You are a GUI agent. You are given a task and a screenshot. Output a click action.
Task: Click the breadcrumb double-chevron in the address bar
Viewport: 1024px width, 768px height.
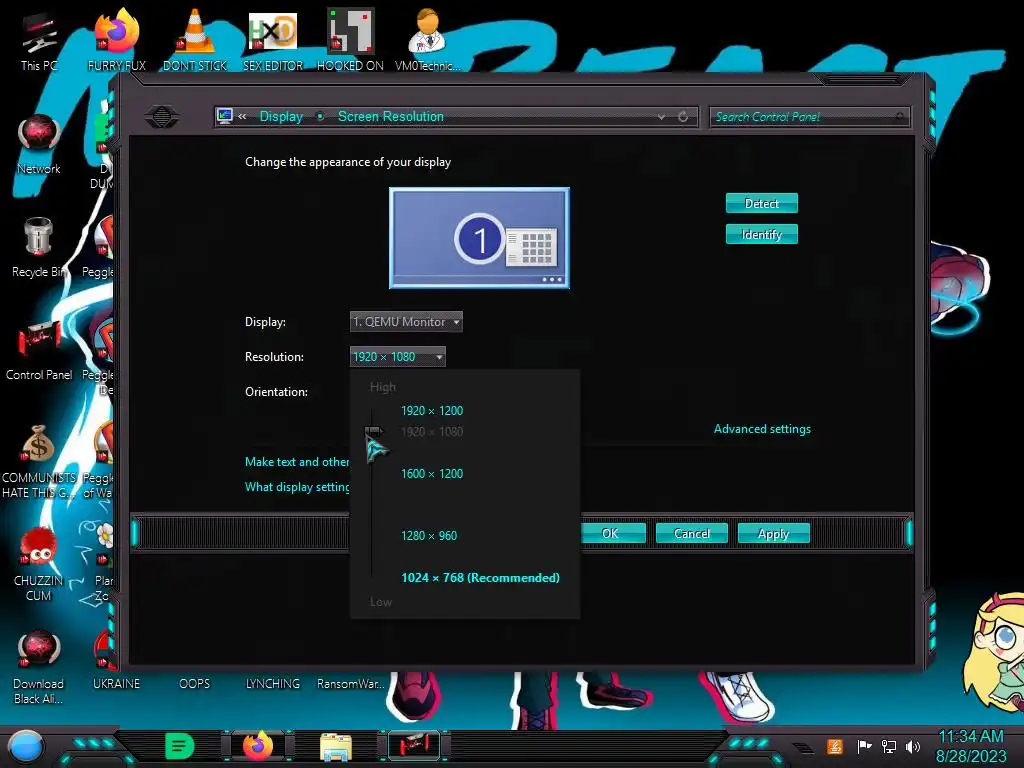[242, 116]
